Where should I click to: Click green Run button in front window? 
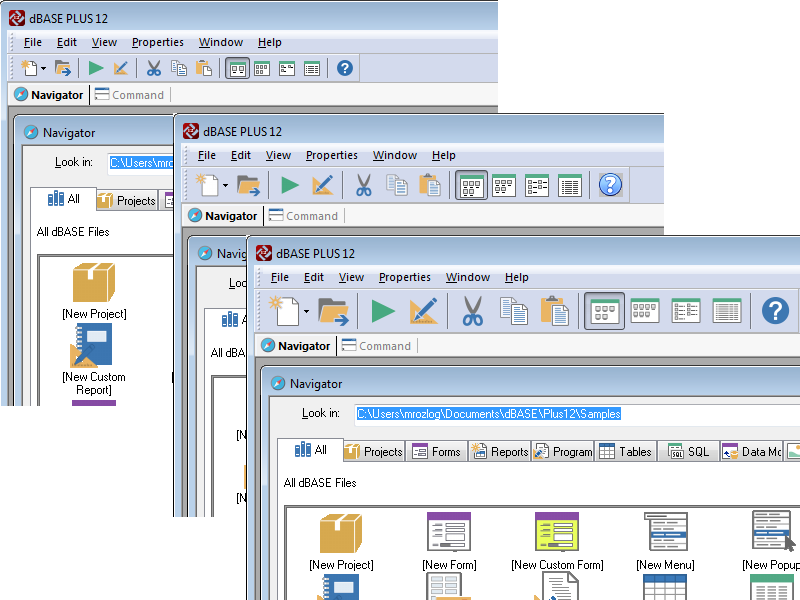pyautogui.click(x=383, y=311)
